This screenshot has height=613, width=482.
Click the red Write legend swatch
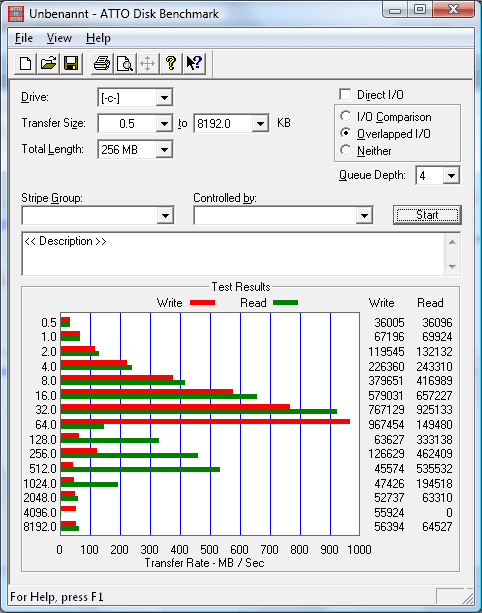pos(202,303)
